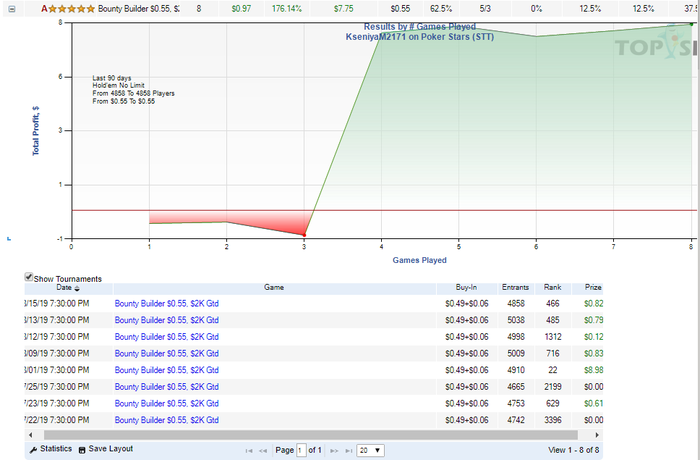The height and width of the screenshot is (460, 700).
Task: Click the $0.97 value in top row
Action: point(241,9)
